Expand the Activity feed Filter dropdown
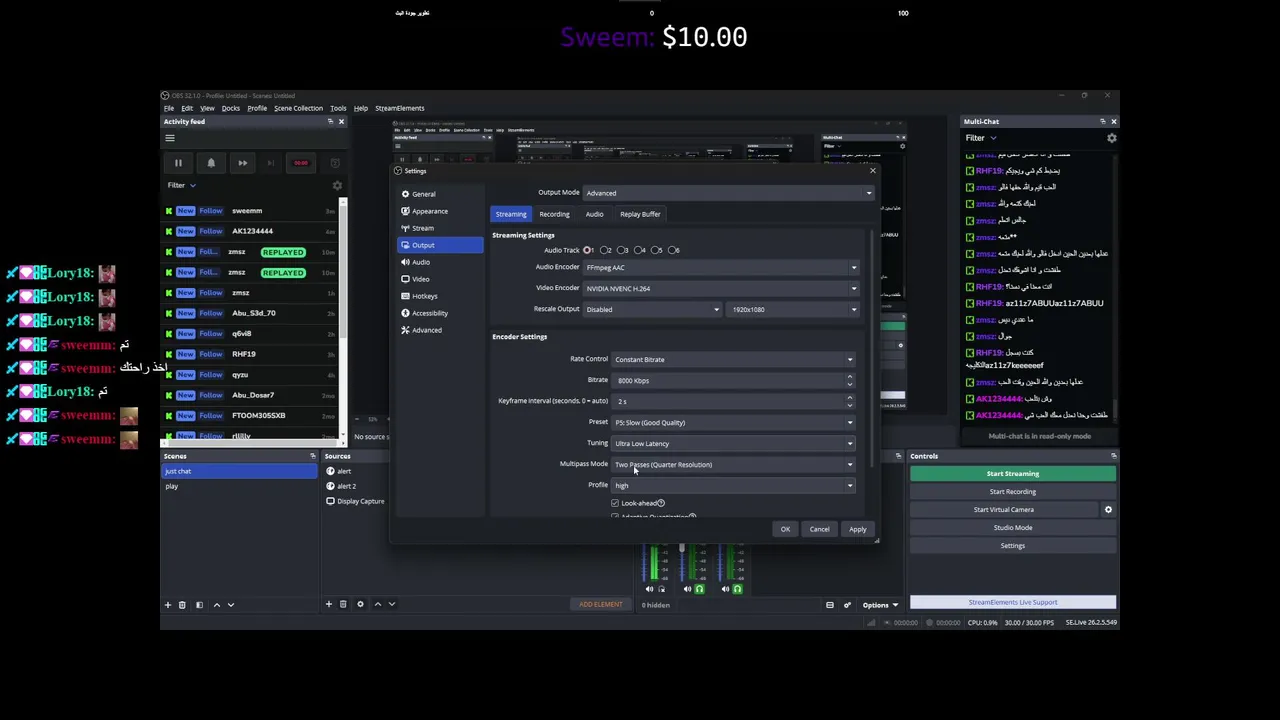The image size is (1280, 720). point(181,185)
